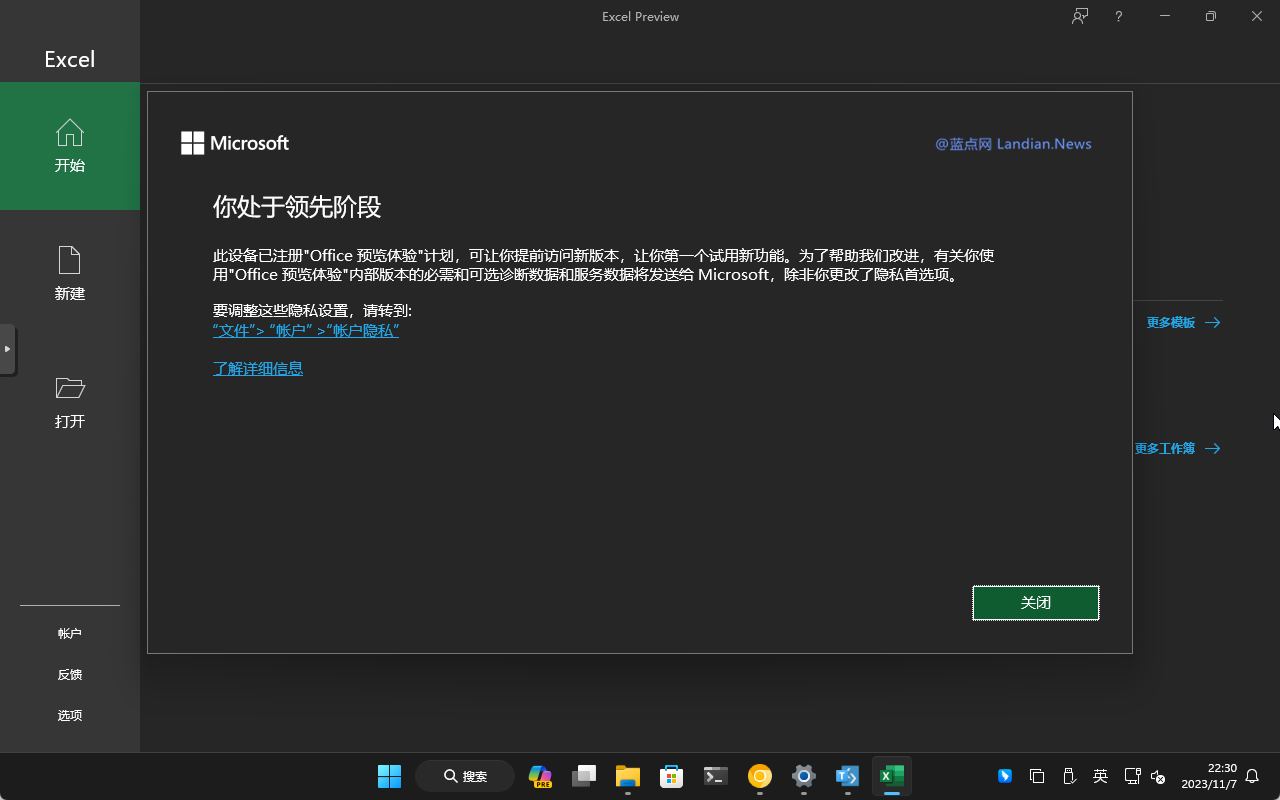Click the Excel icon in the taskbar

(891, 776)
